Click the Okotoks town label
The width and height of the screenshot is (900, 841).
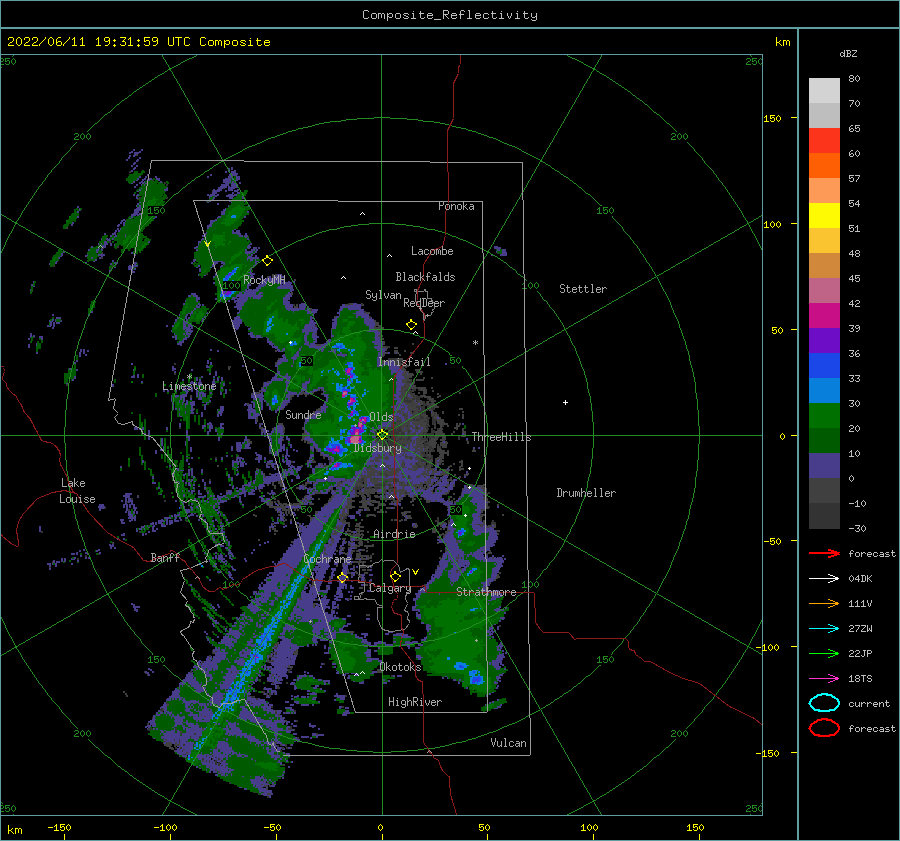pyautogui.click(x=400, y=667)
